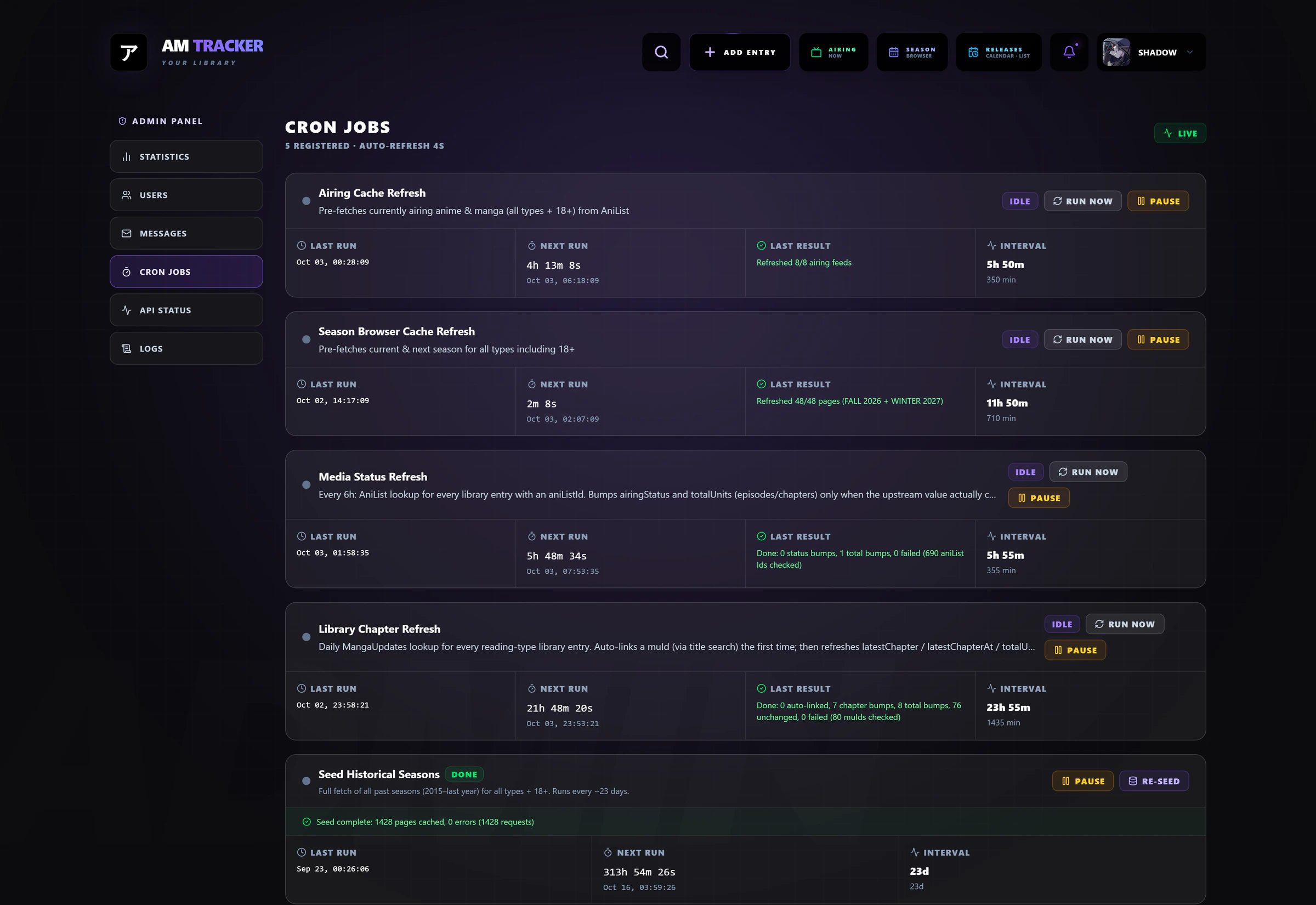1316x905 pixels.
Task: Click 'Seed complete: 1428 pages cached' message
Action: [x=425, y=822]
